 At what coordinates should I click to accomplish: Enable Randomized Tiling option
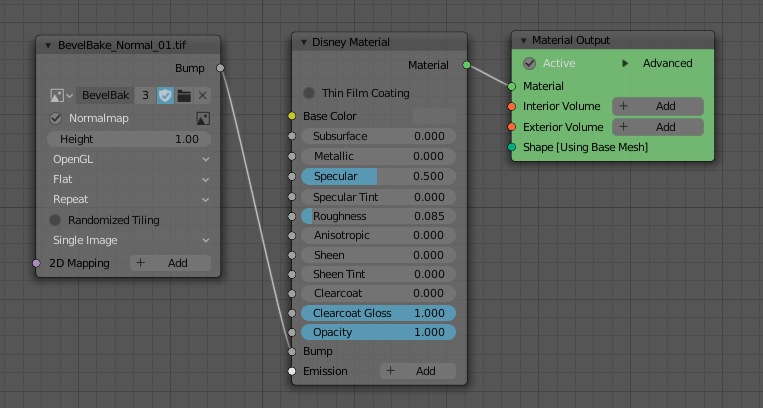pyautogui.click(x=56, y=220)
